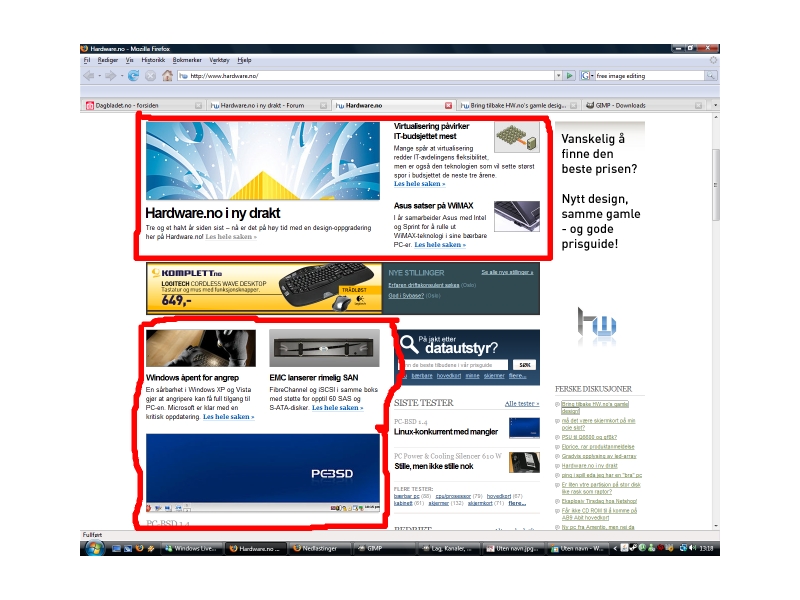This screenshot has width=800, height=600.
Task: Click the 'skjermkort' test category link
Action: [x=480, y=503]
